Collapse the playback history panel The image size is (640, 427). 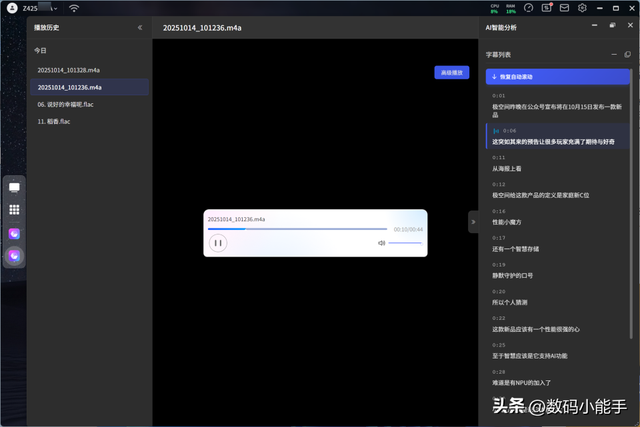[139, 28]
